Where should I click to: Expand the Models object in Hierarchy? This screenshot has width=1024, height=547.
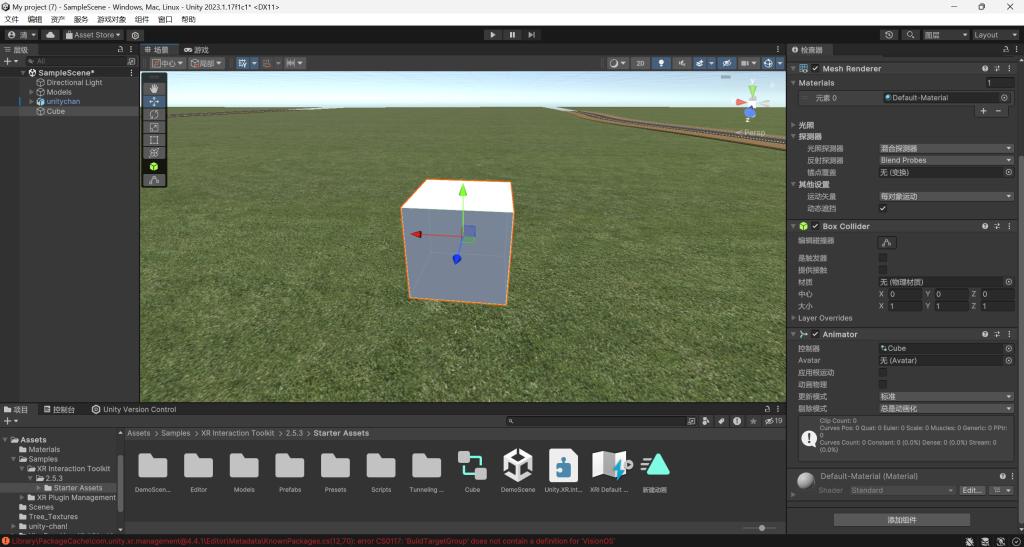(31, 92)
